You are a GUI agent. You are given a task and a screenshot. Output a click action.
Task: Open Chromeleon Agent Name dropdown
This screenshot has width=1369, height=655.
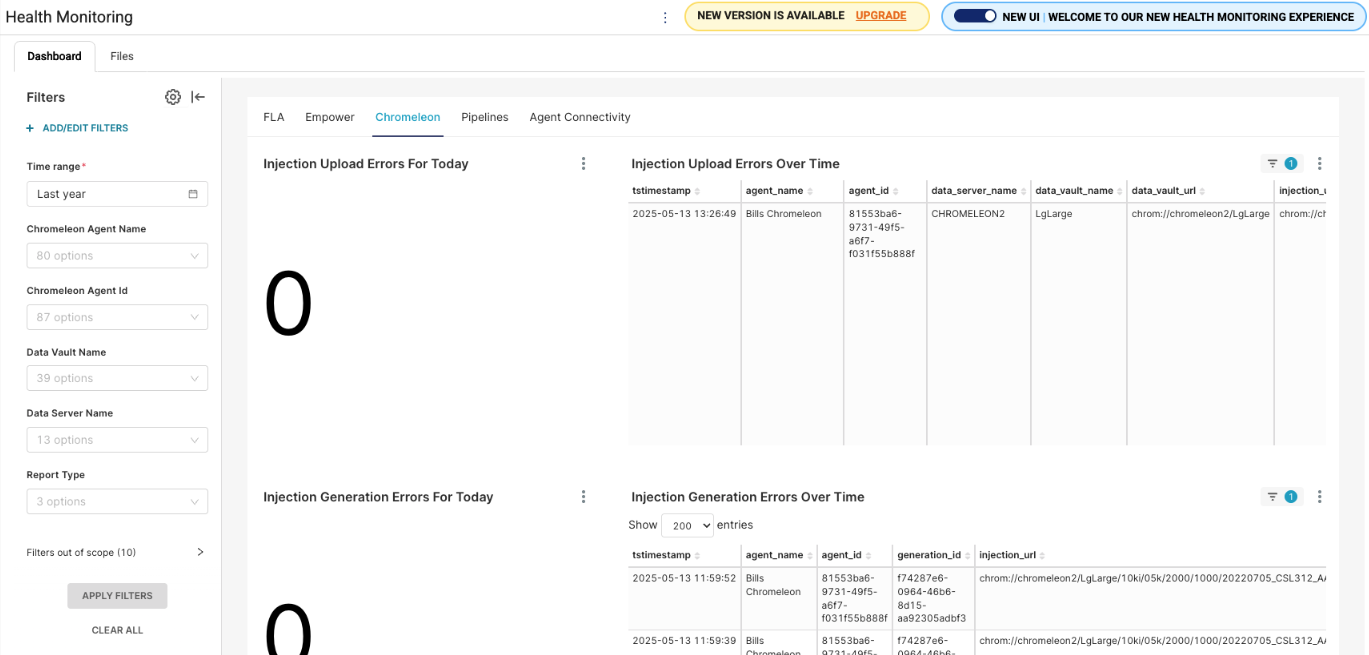click(117, 256)
